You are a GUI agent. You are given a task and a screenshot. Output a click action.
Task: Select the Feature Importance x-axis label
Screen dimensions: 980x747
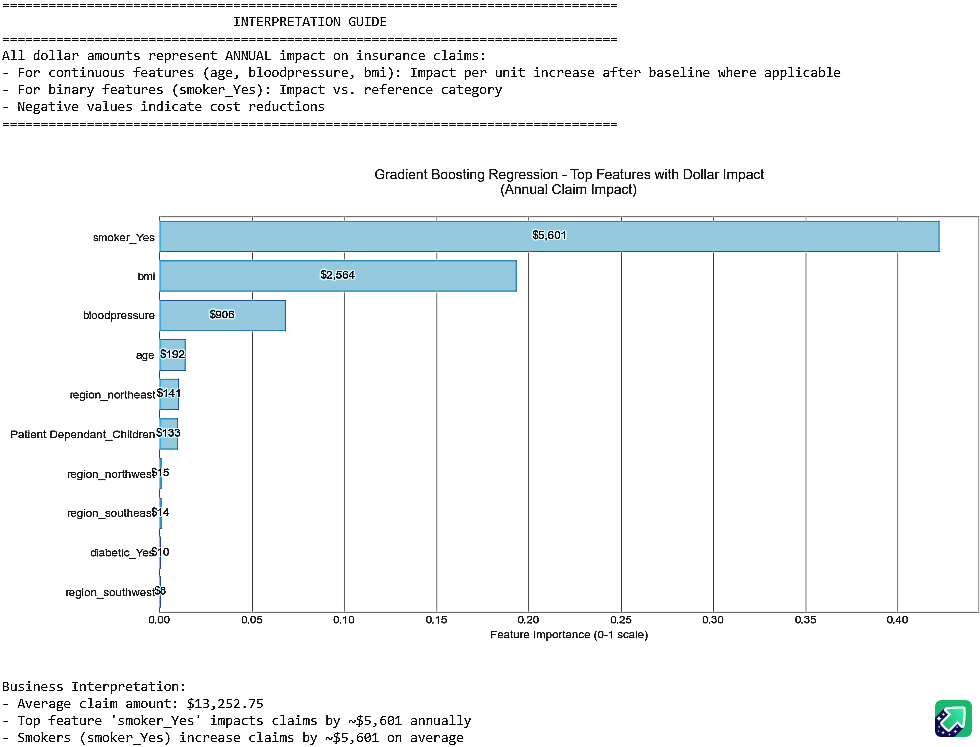[568, 634]
